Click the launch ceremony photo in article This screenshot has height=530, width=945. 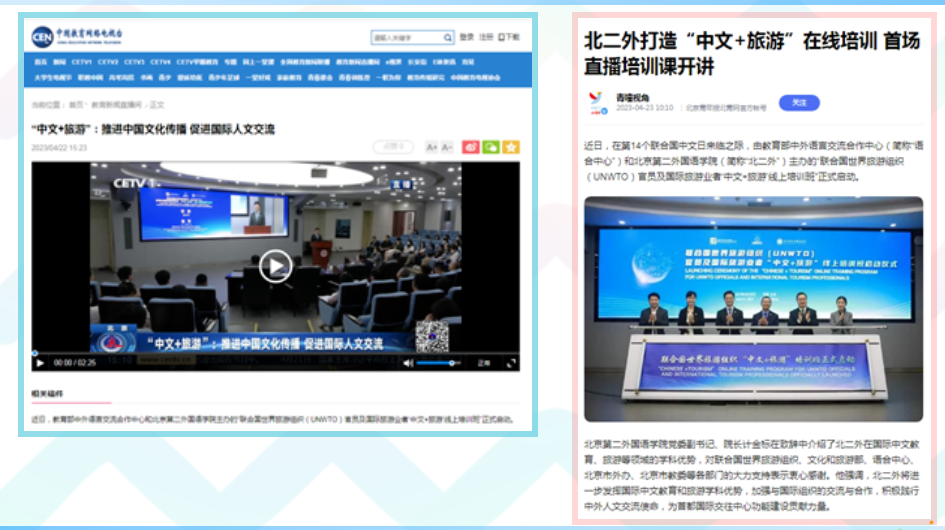tap(754, 308)
